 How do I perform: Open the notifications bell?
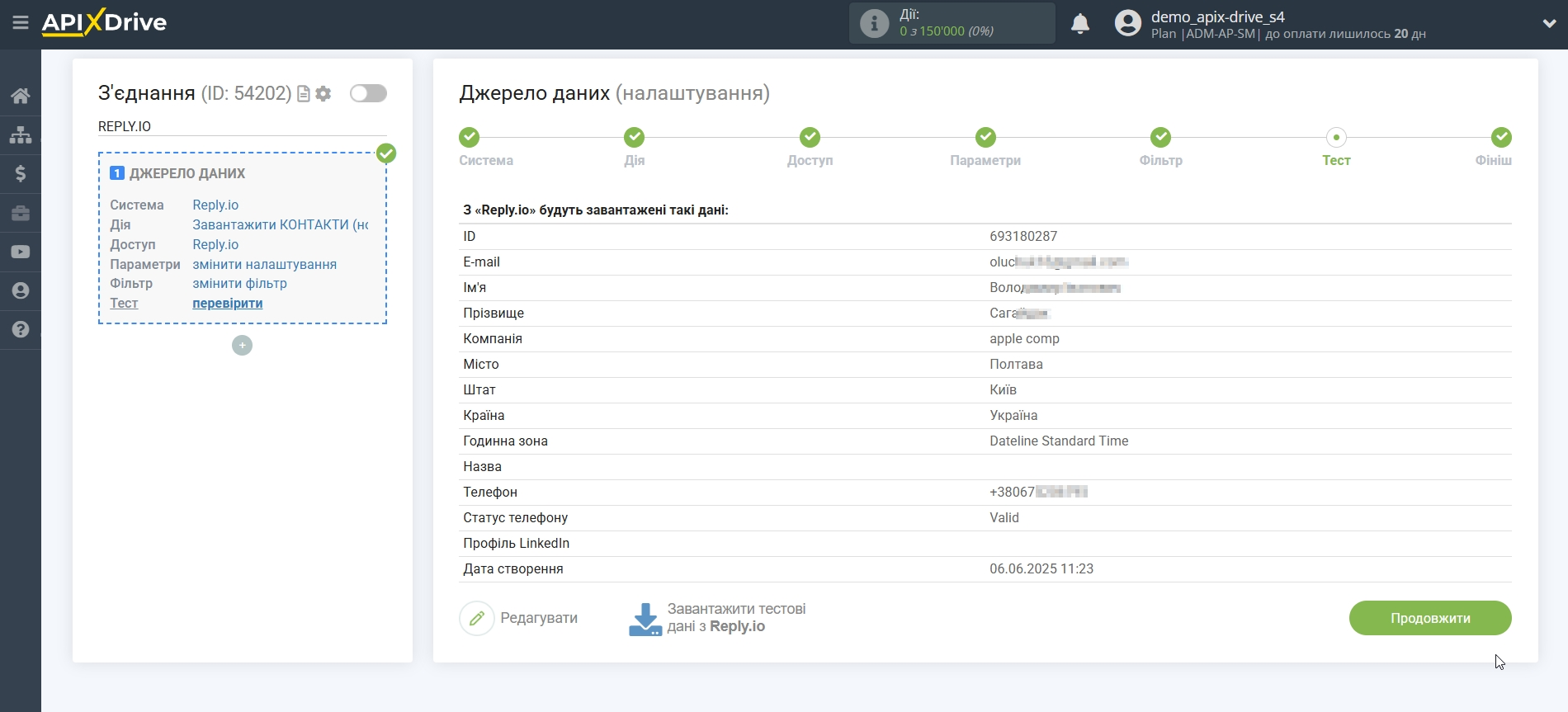[x=1080, y=24]
